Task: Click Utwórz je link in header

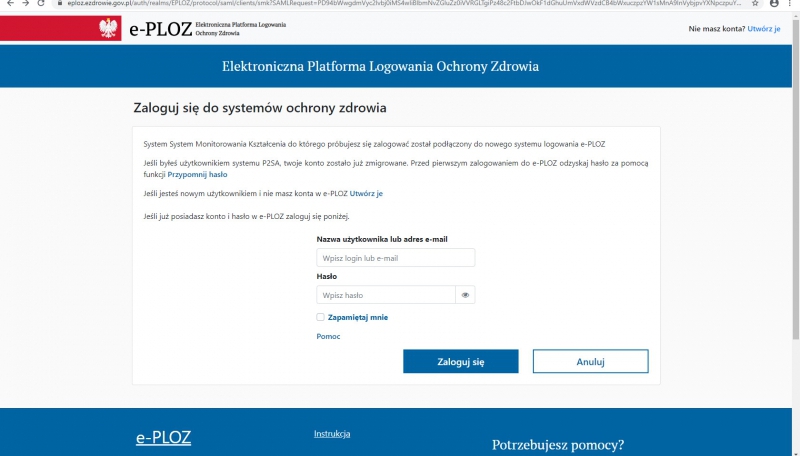Action: point(763,29)
